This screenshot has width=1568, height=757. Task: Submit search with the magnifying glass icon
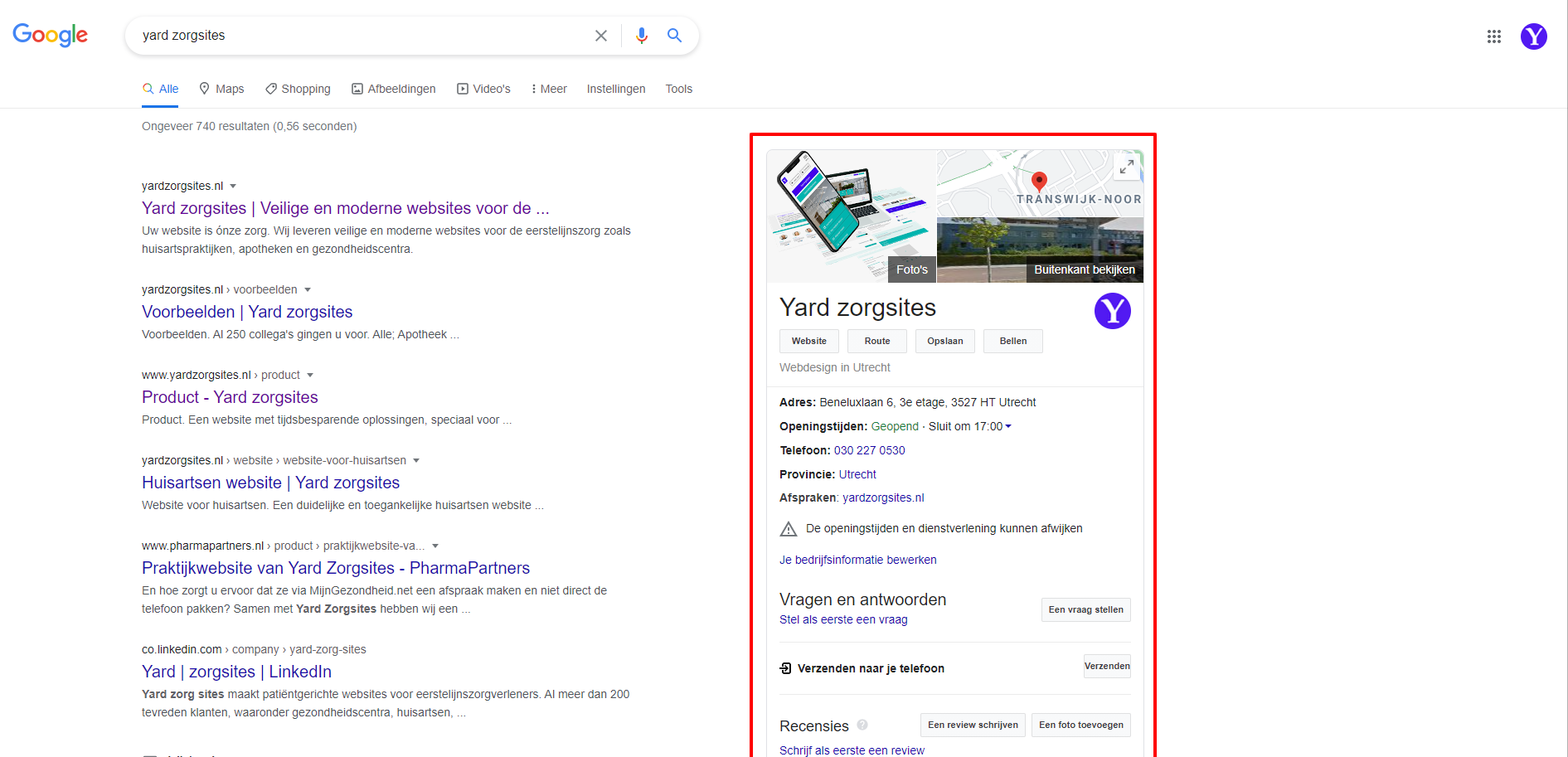(x=674, y=36)
